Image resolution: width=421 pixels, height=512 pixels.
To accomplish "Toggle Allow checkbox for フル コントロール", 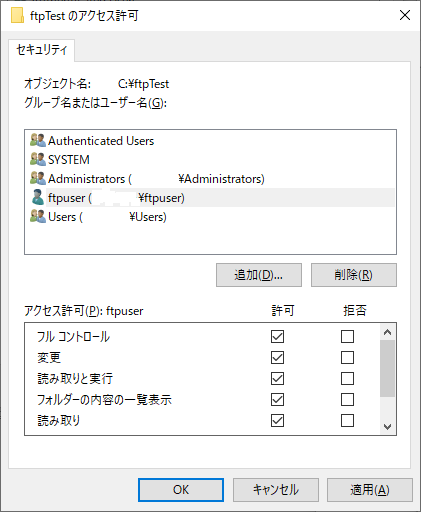I will 277,336.
